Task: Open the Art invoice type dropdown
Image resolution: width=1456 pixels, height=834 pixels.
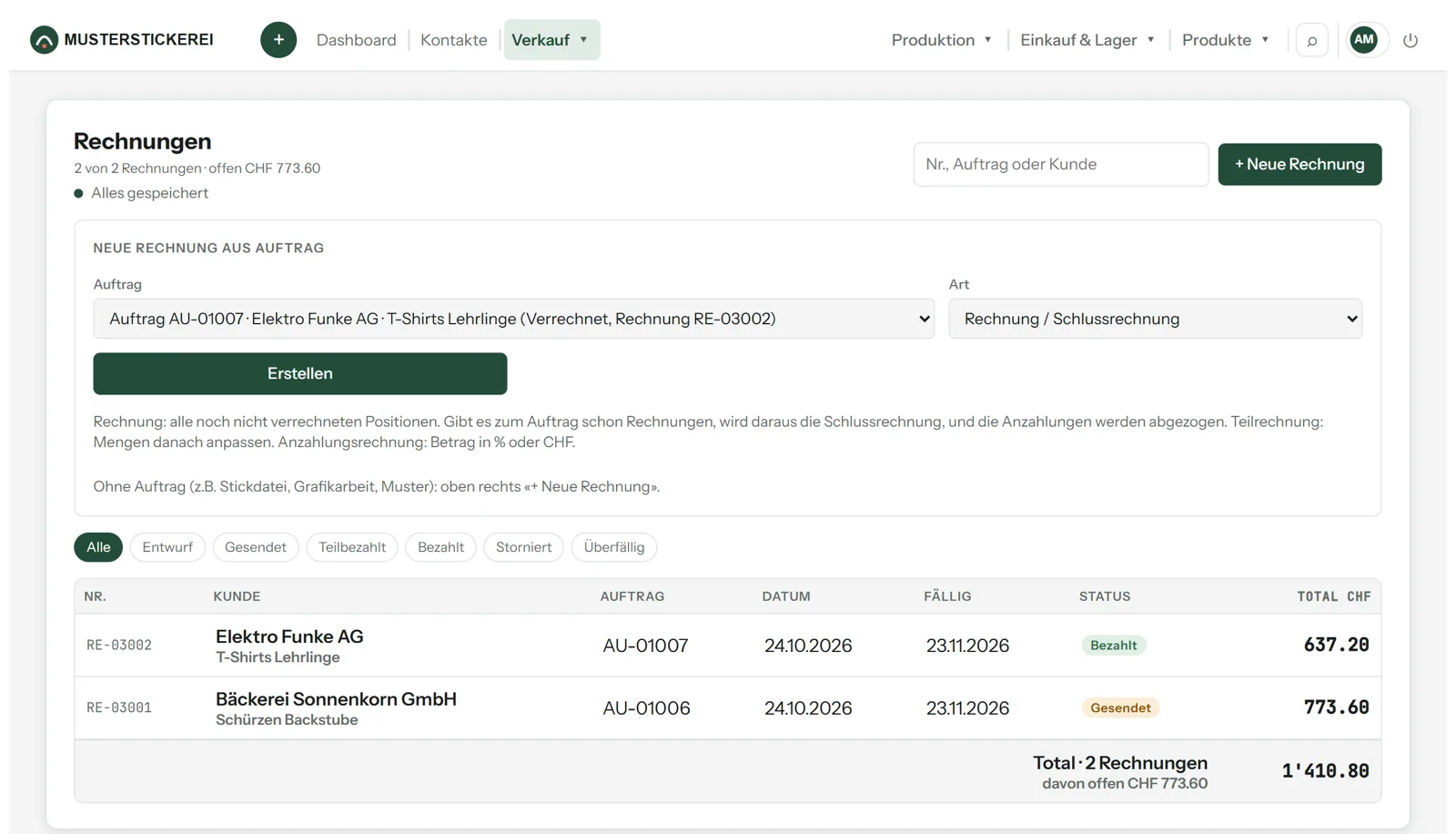Action: click(1155, 319)
